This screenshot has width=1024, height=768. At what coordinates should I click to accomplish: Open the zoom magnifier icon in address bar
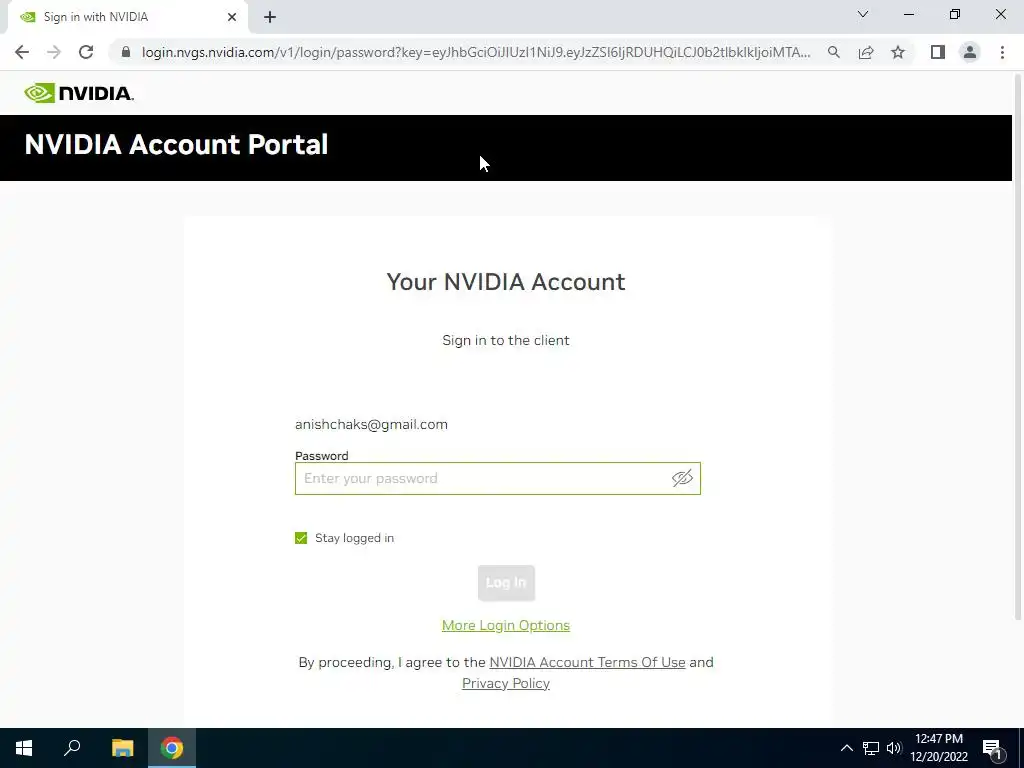pos(834,52)
